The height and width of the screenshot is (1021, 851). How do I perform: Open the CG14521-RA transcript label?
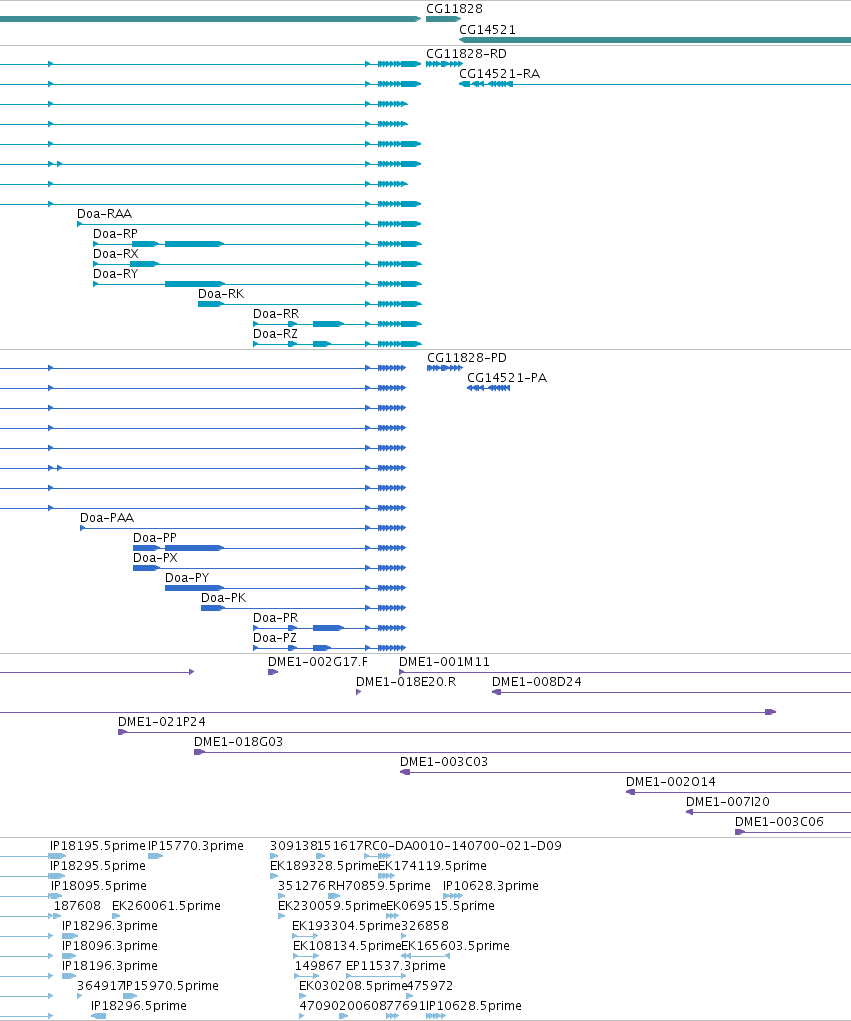[499, 74]
